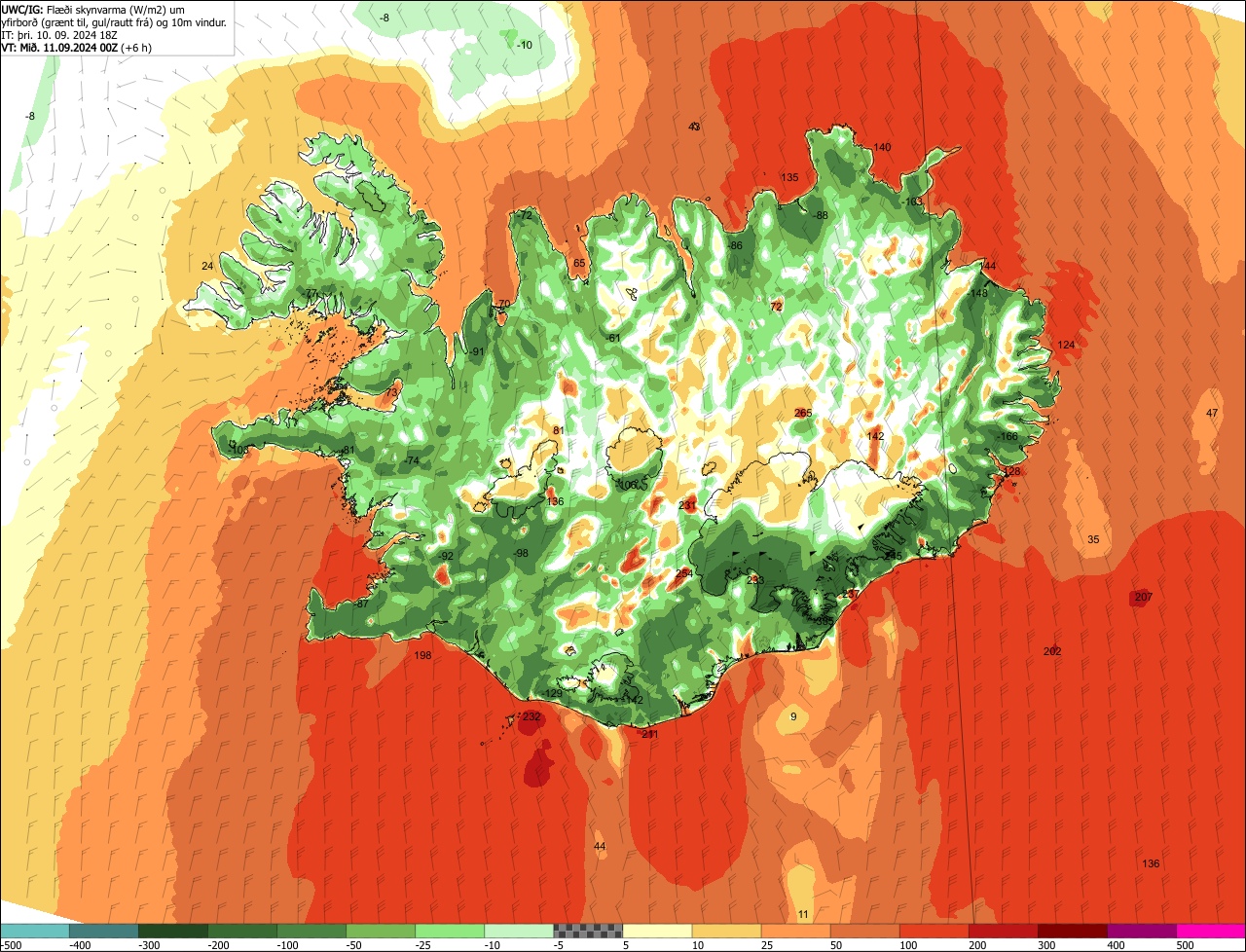Click the map value '65' in the northern bay
Image resolution: width=1246 pixels, height=952 pixels.
pos(579,263)
